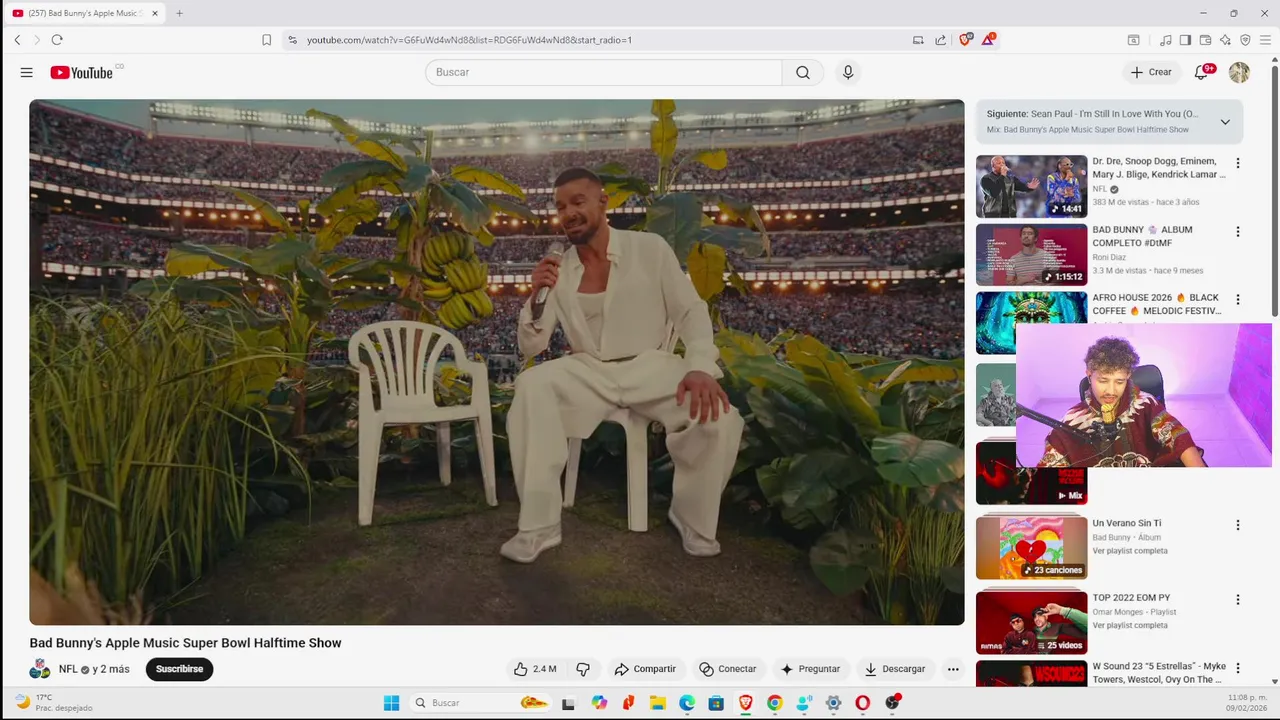The width and height of the screenshot is (1280, 720).
Task: Click the browser address bar URL
Action: point(469,40)
